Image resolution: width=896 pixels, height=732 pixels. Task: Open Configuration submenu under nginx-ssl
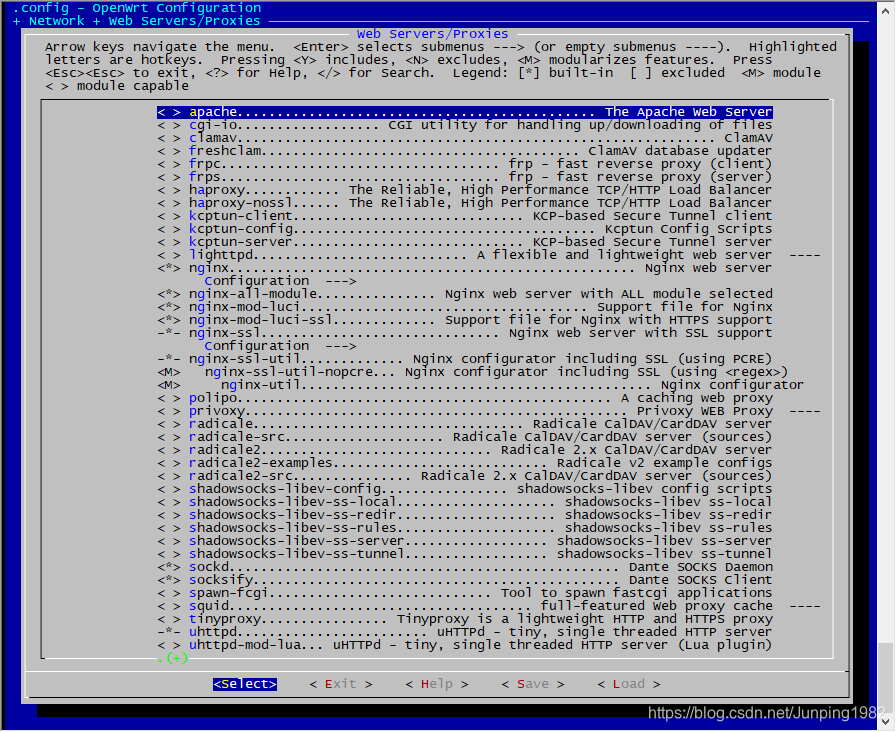click(280, 346)
